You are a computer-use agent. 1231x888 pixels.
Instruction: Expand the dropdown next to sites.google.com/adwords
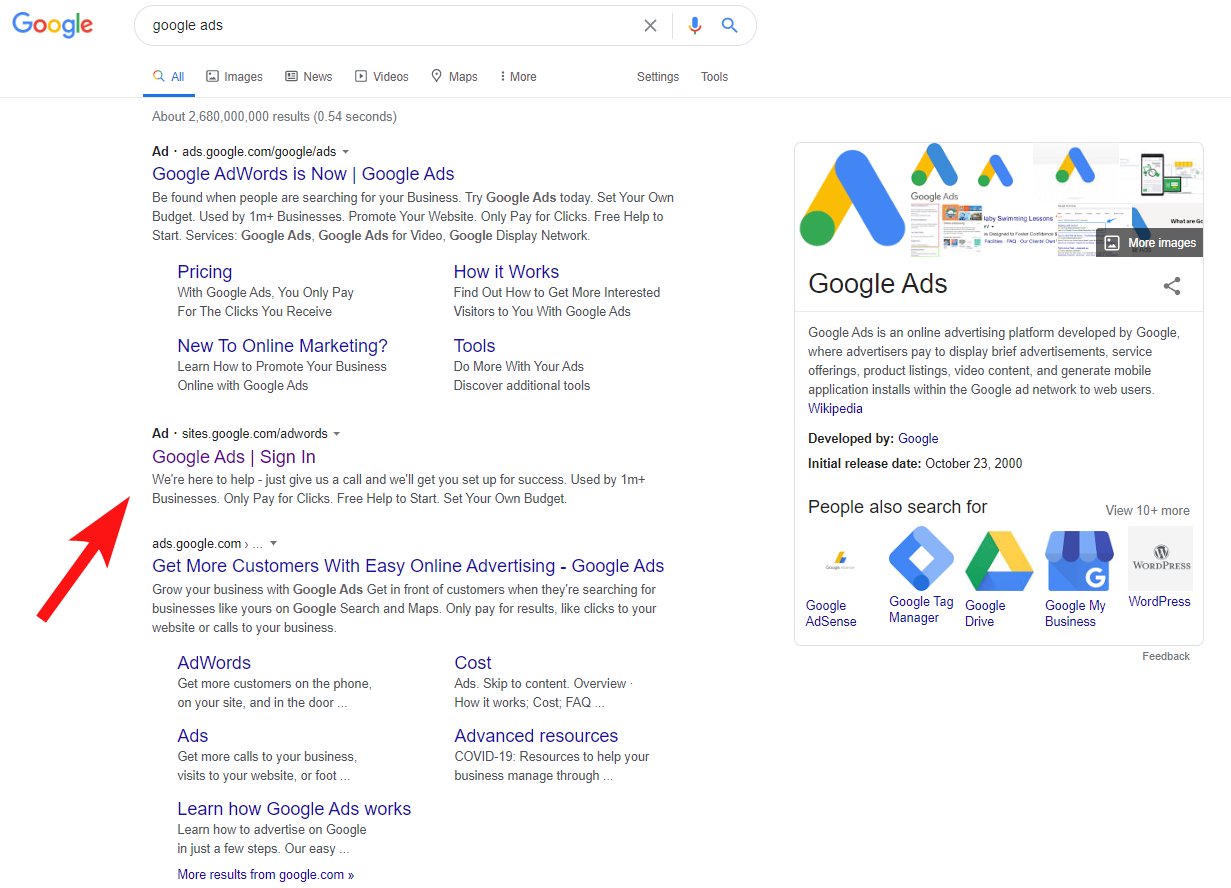coord(337,434)
